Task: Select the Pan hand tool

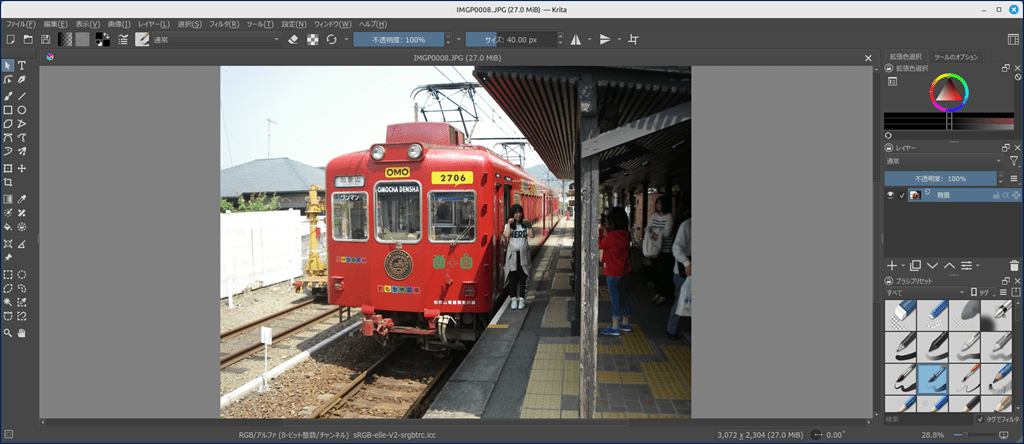Action: (22, 332)
